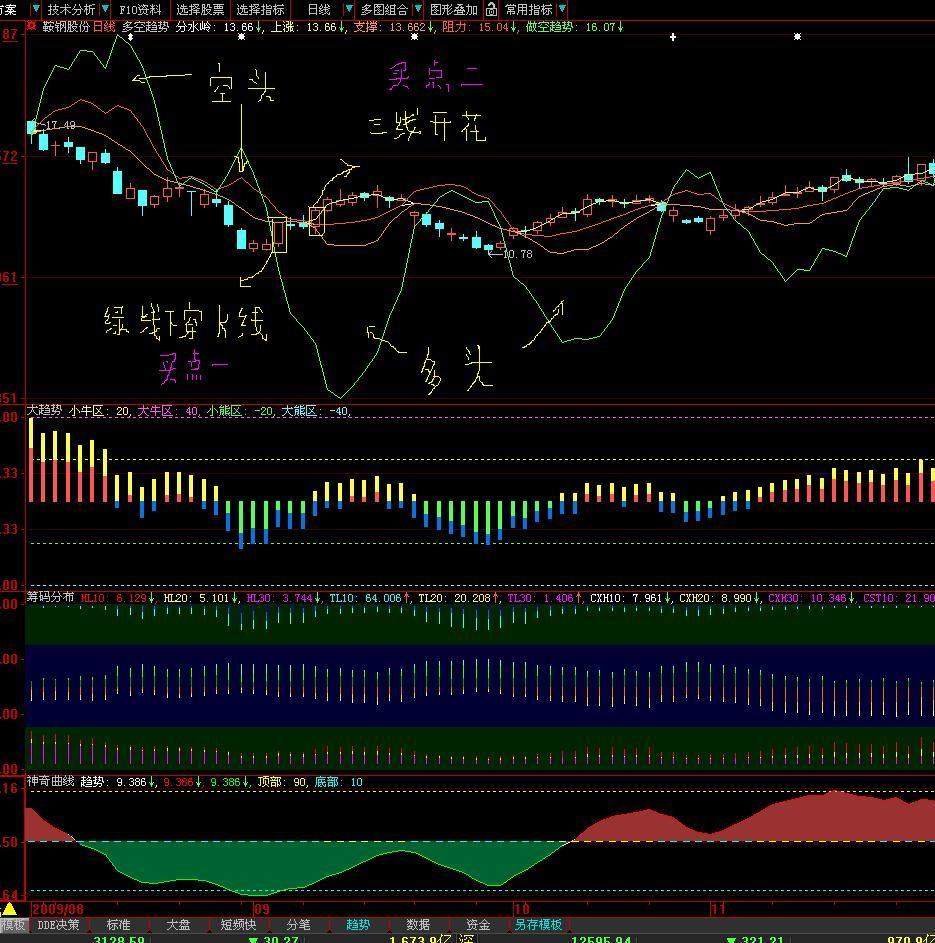Click the 鞍钢股份 stock name label
This screenshot has width=935, height=943.
[66, 27]
